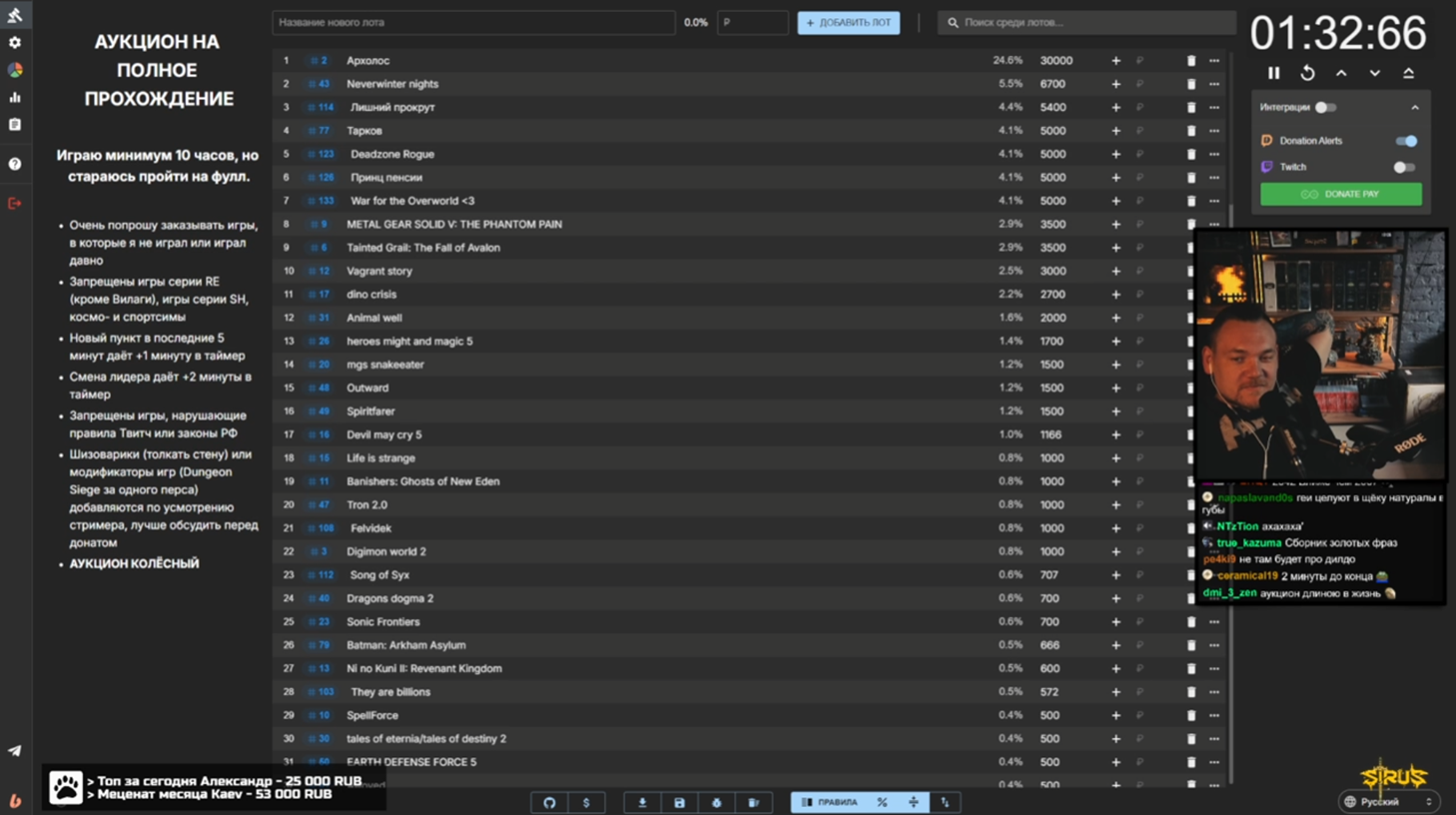Delete the Тарков lot with its trash icon
This screenshot has height=815, width=1456.
[1190, 131]
